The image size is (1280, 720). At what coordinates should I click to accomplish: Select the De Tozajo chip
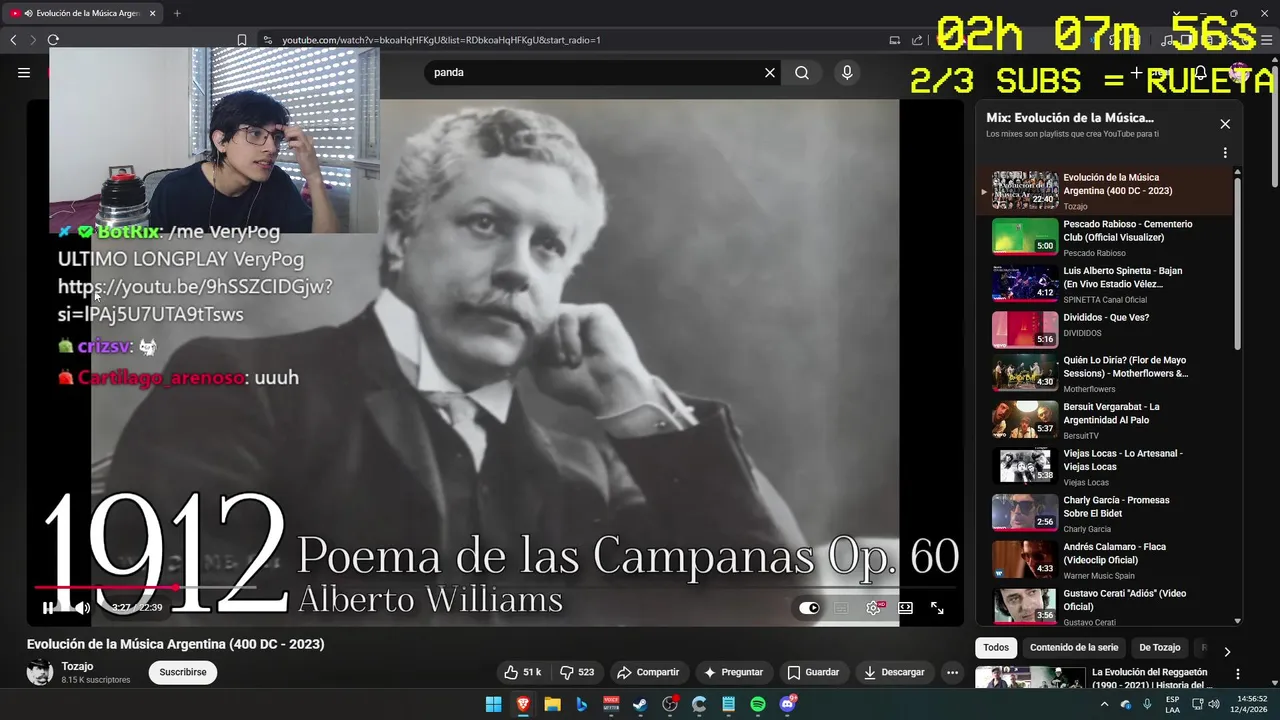tap(1160, 647)
